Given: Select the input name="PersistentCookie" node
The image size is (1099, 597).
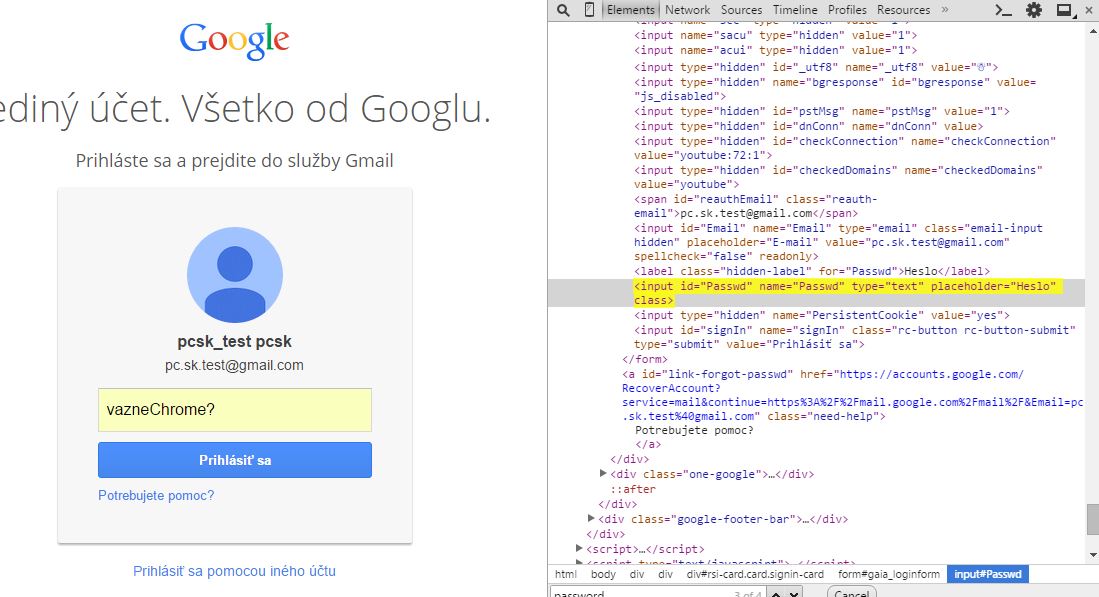Looking at the screenshot, I should pyautogui.click(x=822, y=315).
